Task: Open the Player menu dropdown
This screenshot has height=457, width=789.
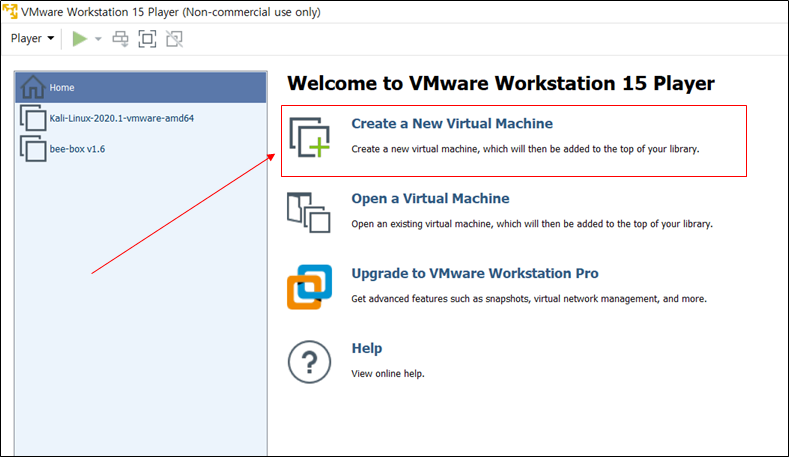Action: 32,38
